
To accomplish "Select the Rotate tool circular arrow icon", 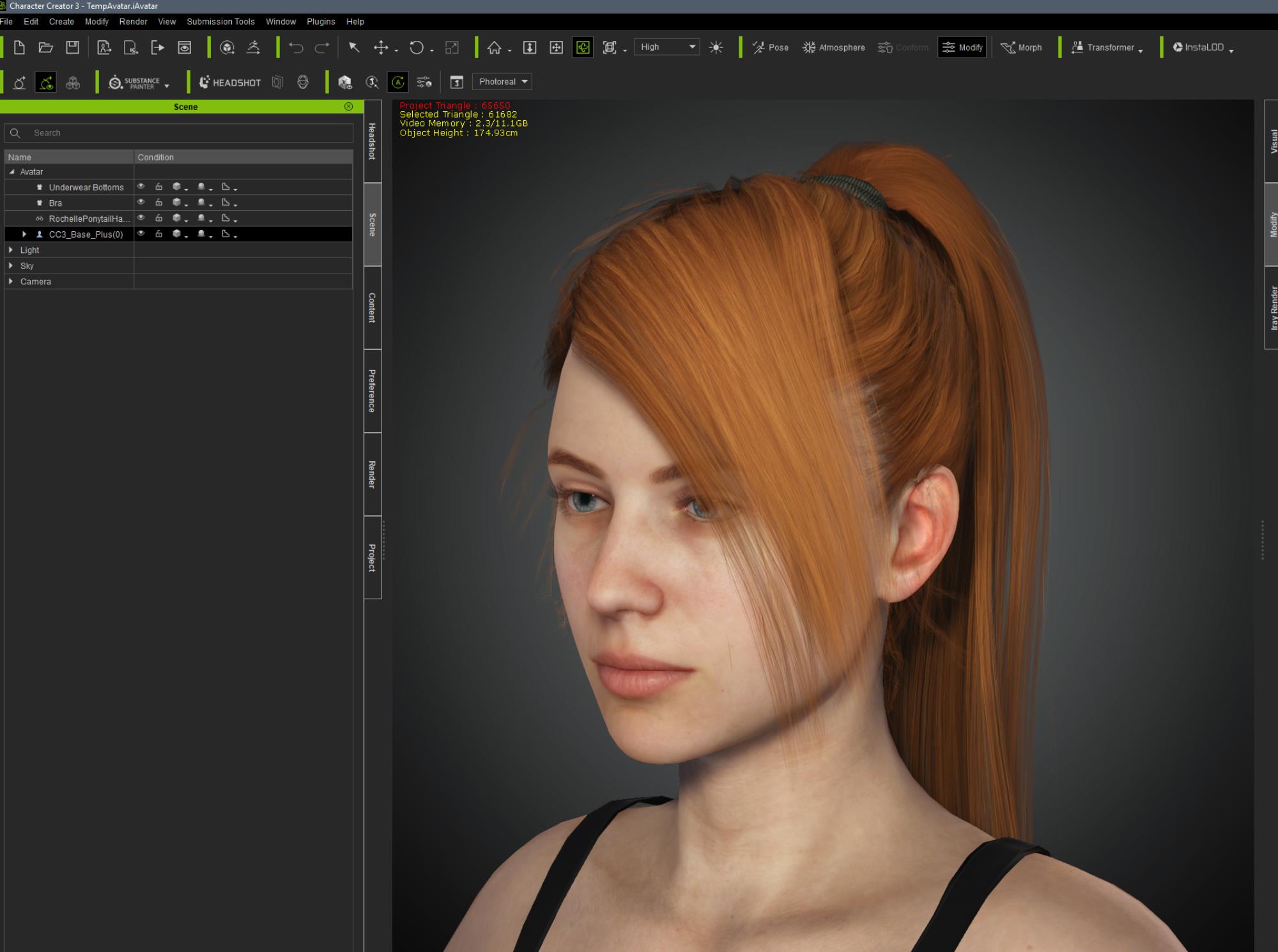I will (417, 47).
